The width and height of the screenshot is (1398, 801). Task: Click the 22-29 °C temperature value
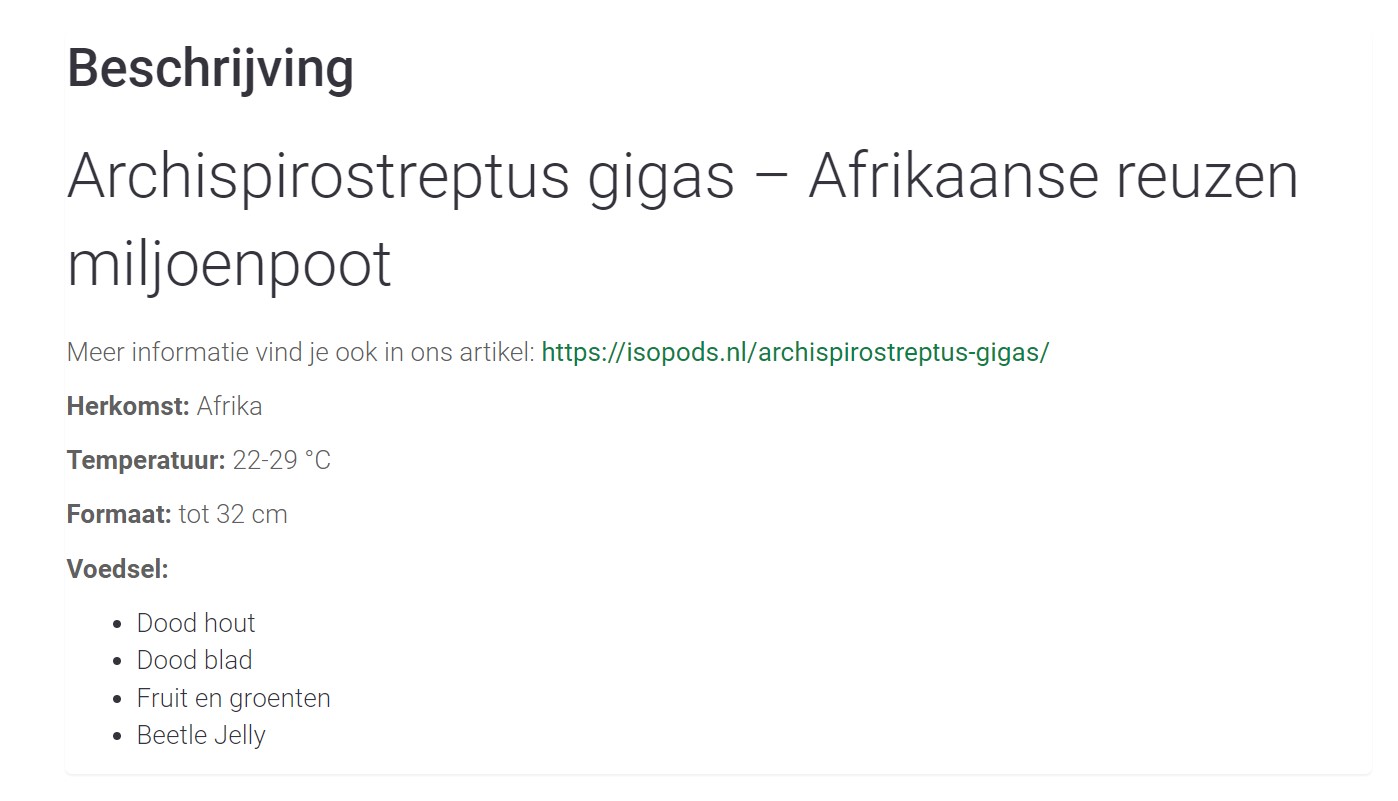[281, 460]
